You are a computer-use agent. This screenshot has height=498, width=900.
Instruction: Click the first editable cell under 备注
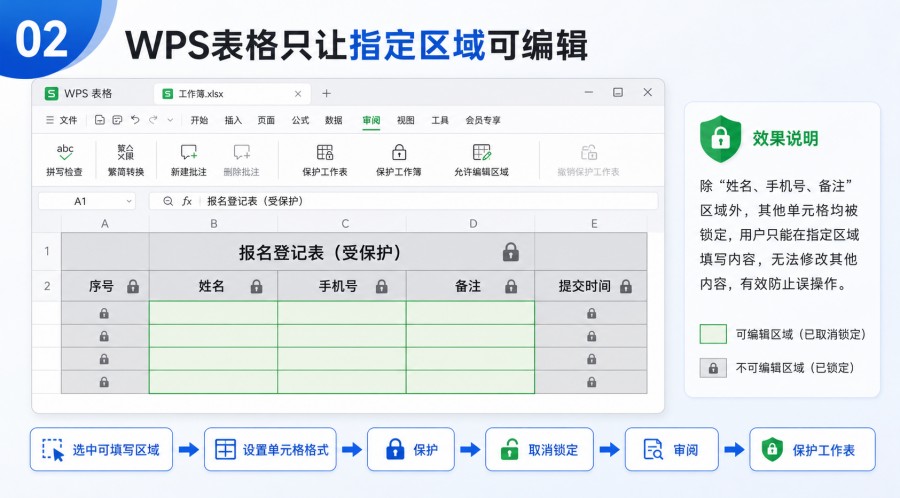click(x=471, y=313)
